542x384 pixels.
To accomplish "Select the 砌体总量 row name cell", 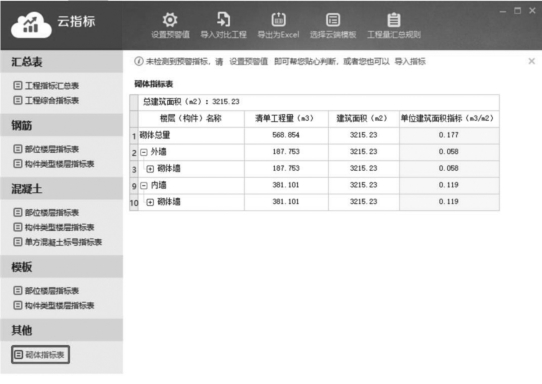I will pyautogui.click(x=191, y=135).
